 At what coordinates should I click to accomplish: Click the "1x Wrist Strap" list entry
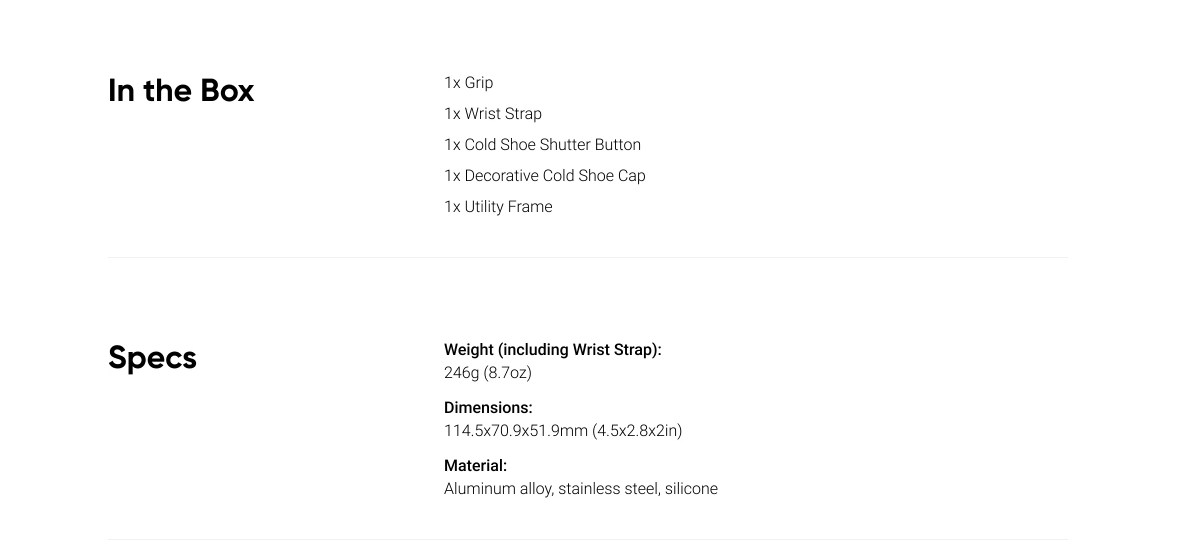[493, 114]
